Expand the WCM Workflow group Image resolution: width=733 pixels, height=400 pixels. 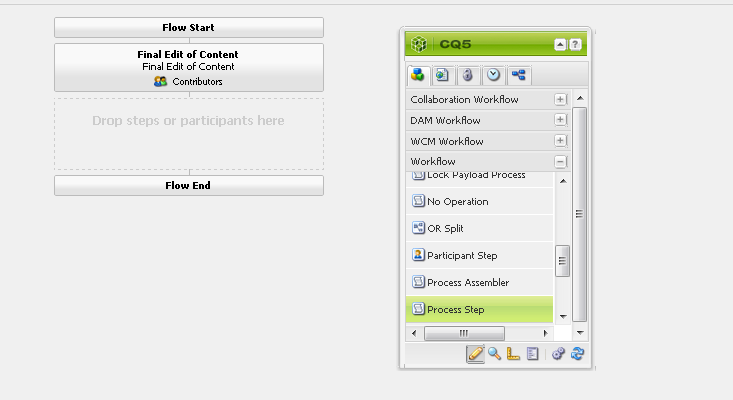pyautogui.click(x=560, y=141)
